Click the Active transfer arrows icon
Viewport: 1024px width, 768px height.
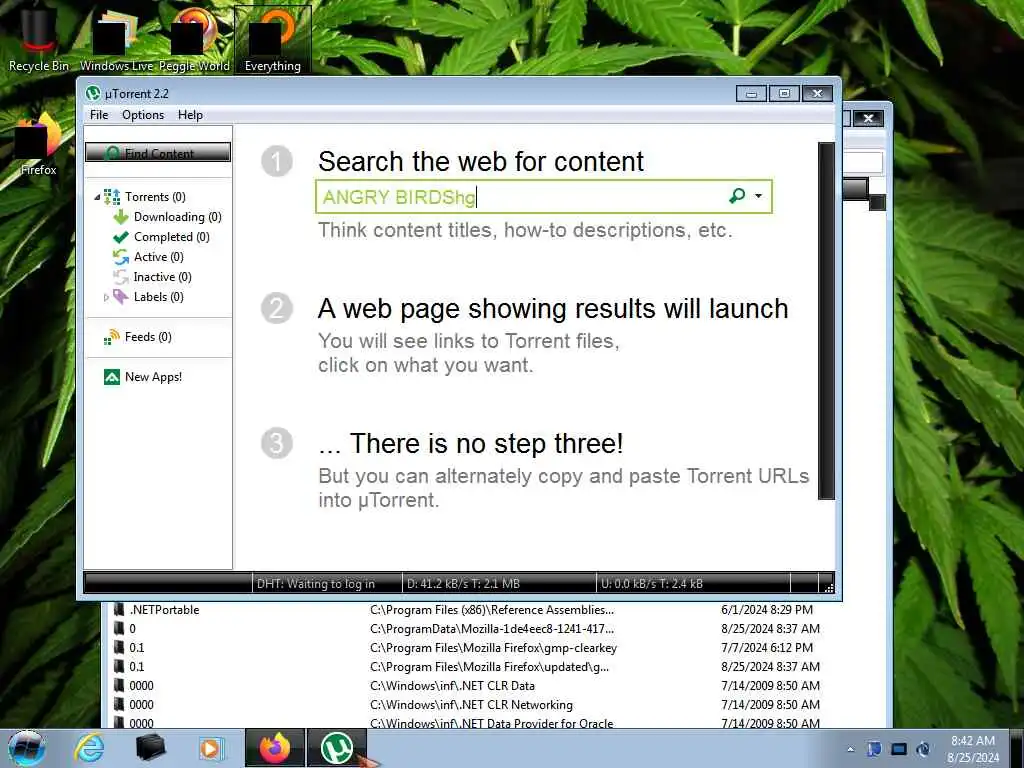(x=121, y=257)
